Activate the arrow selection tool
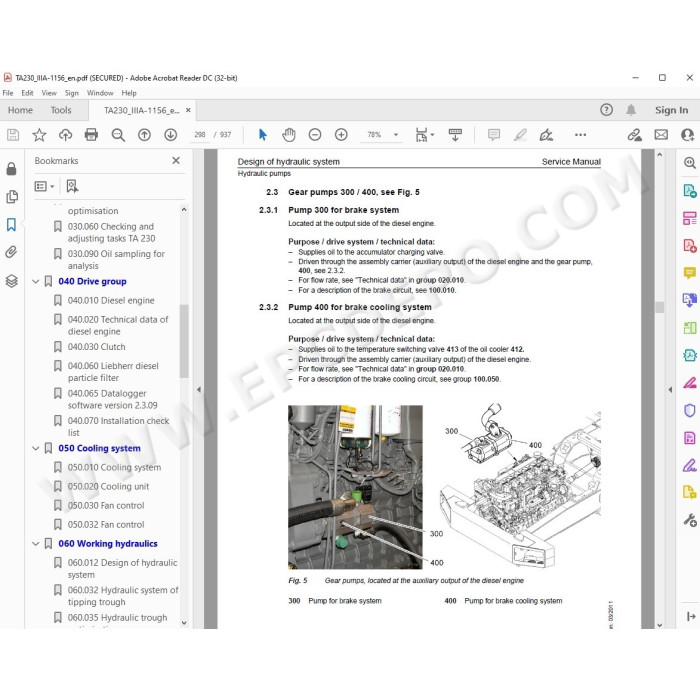This screenshot has height=700, width=700. pos(262,134)
